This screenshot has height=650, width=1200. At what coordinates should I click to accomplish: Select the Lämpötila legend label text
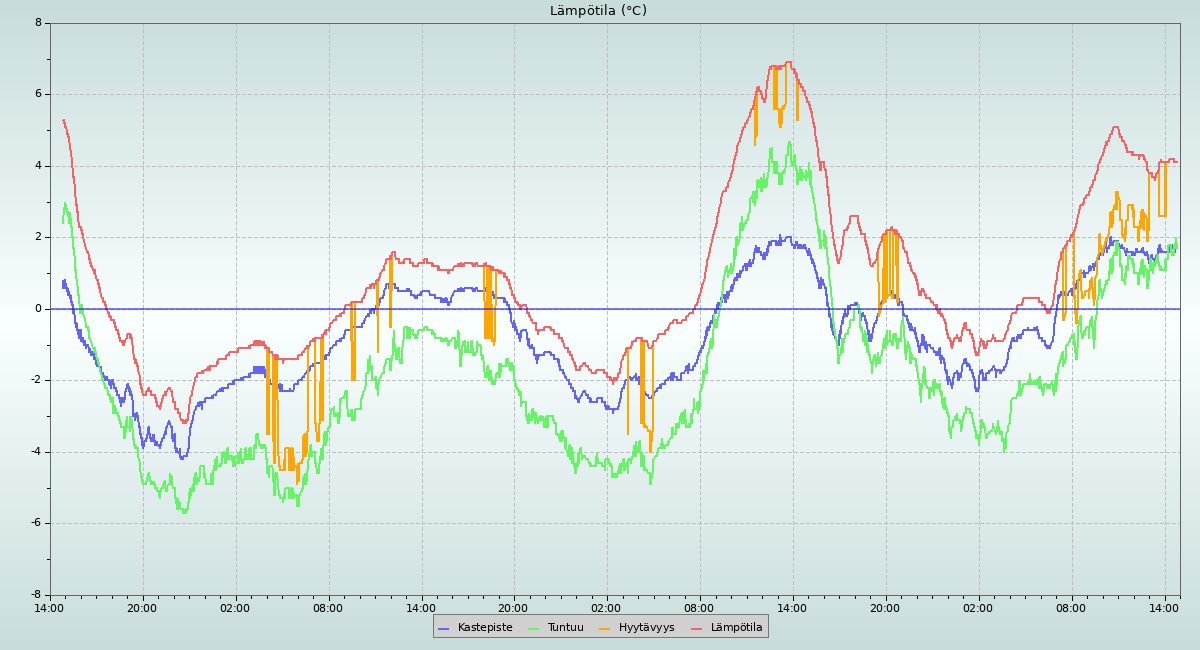click(x=736, y=628)
